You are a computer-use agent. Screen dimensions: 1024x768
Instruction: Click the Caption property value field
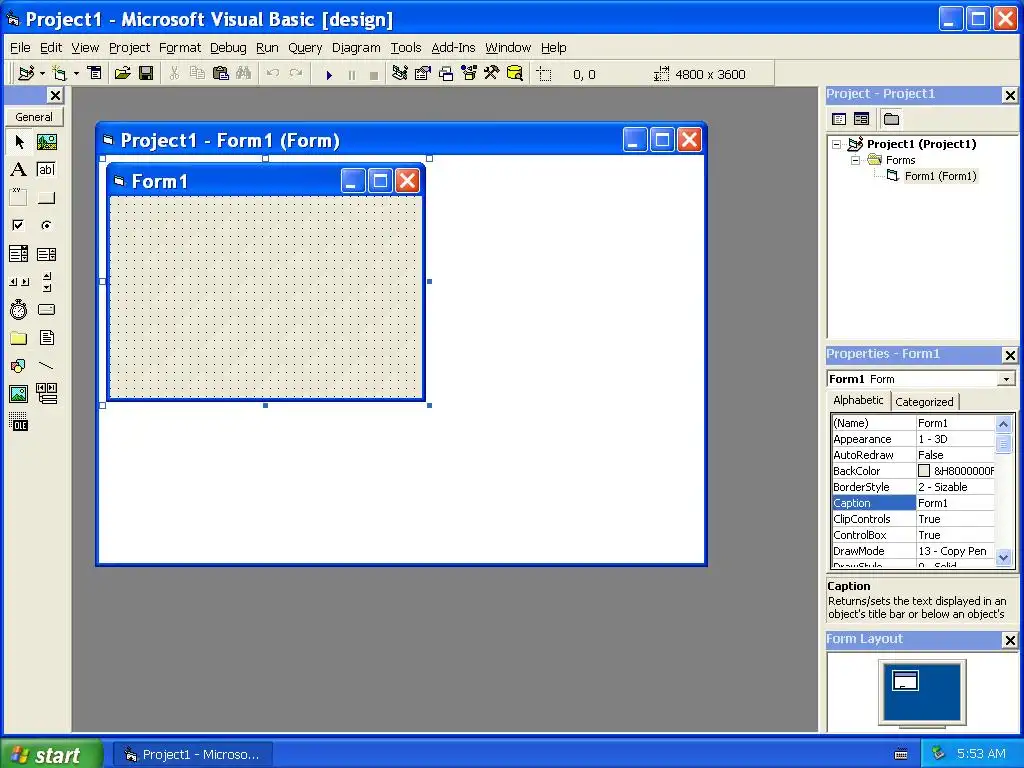955,503
